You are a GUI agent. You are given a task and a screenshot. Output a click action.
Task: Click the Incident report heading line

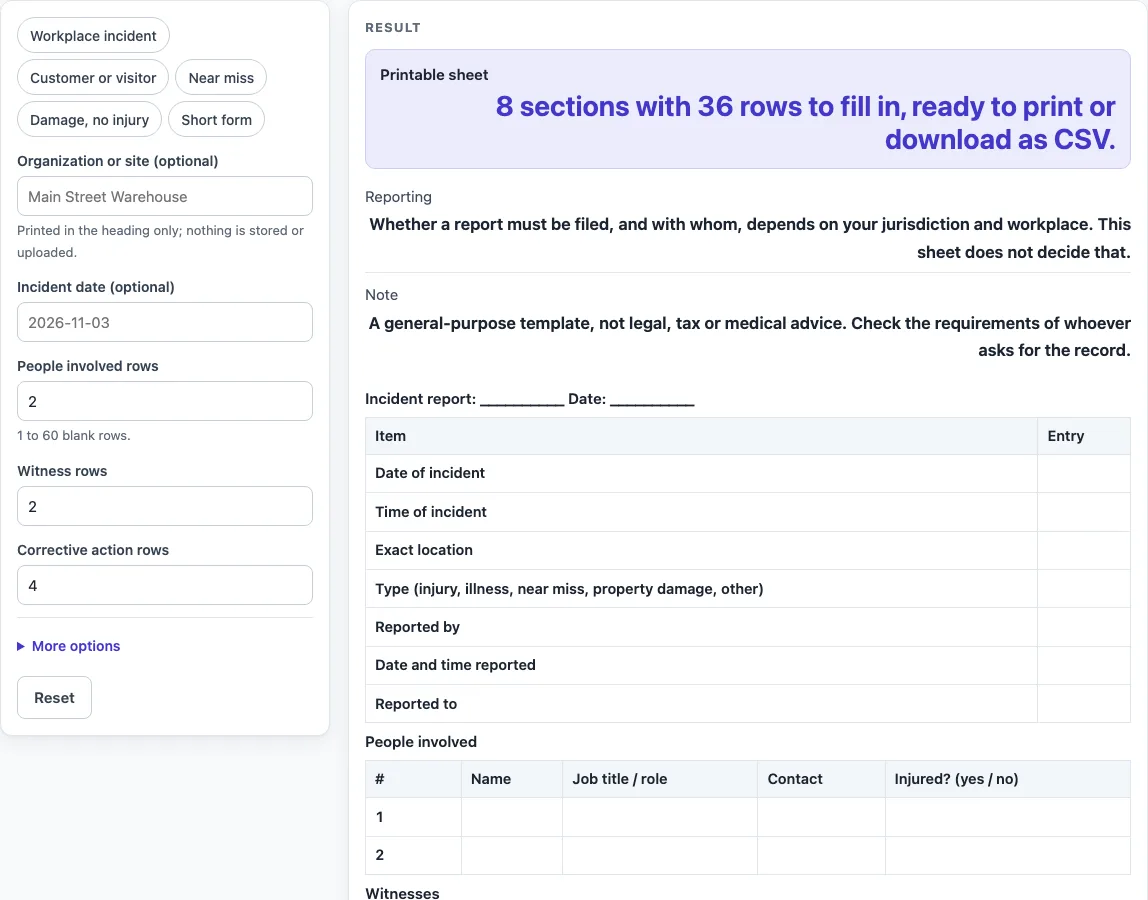click(529, 399)
